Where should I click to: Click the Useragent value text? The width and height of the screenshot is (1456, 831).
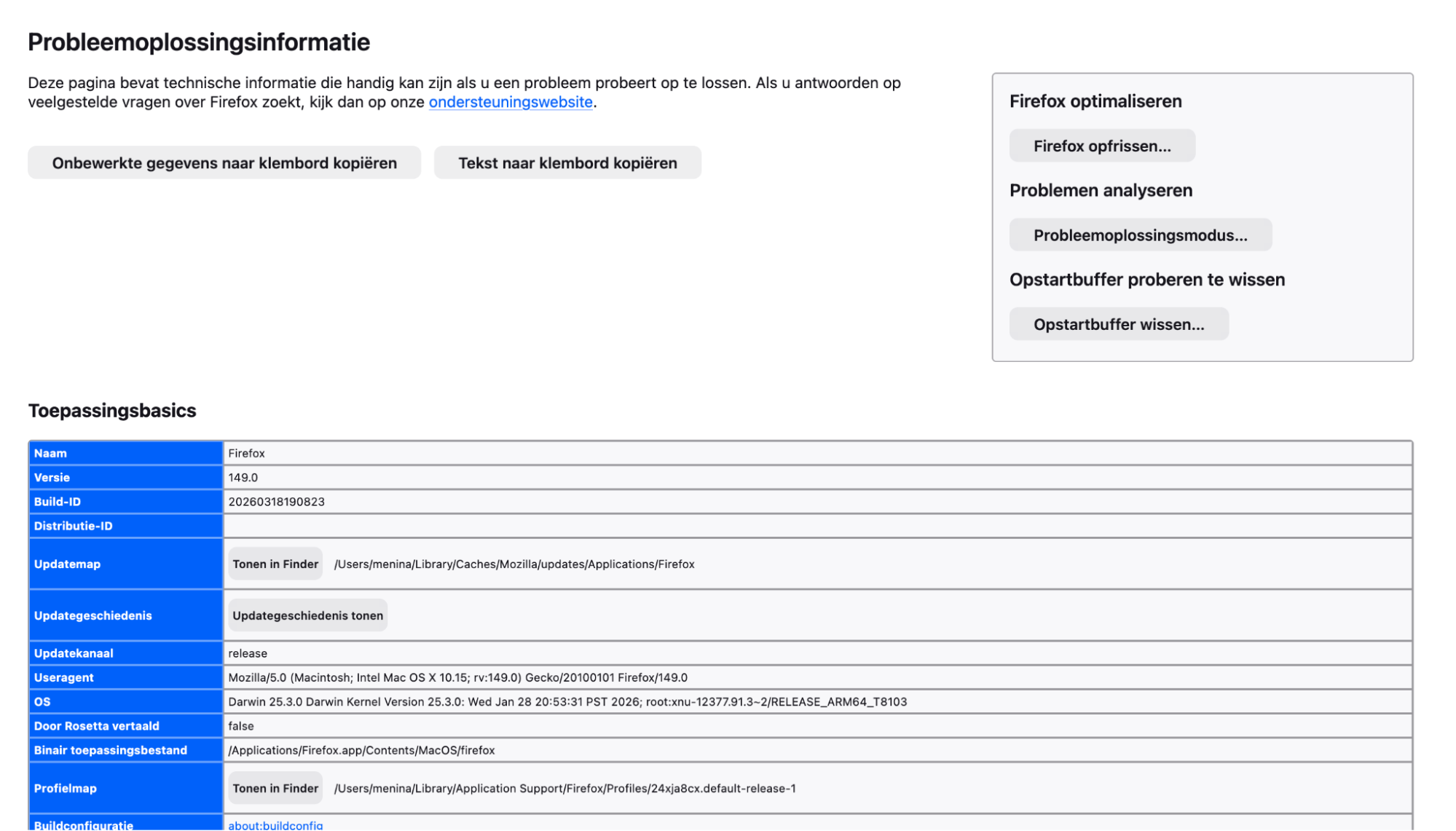click(x=457, y=677)
